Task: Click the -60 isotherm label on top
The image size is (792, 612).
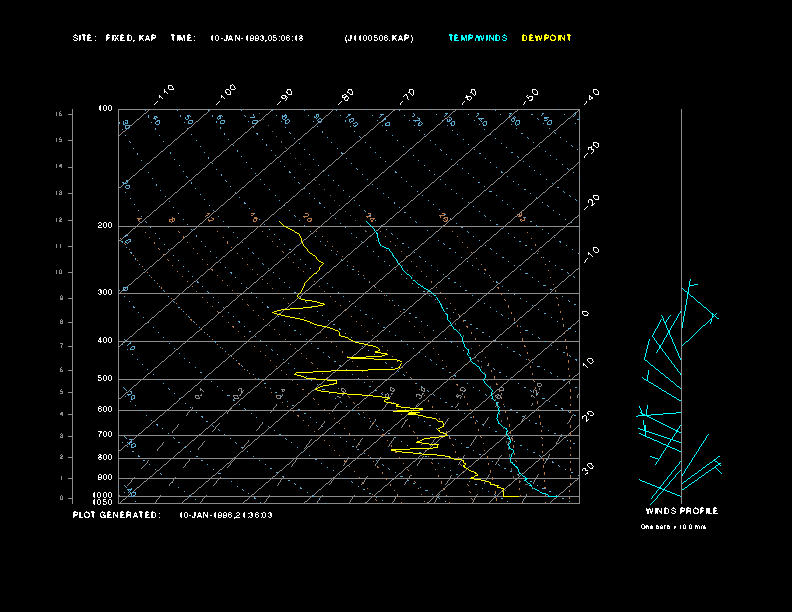Action: [x=469, y=97]
